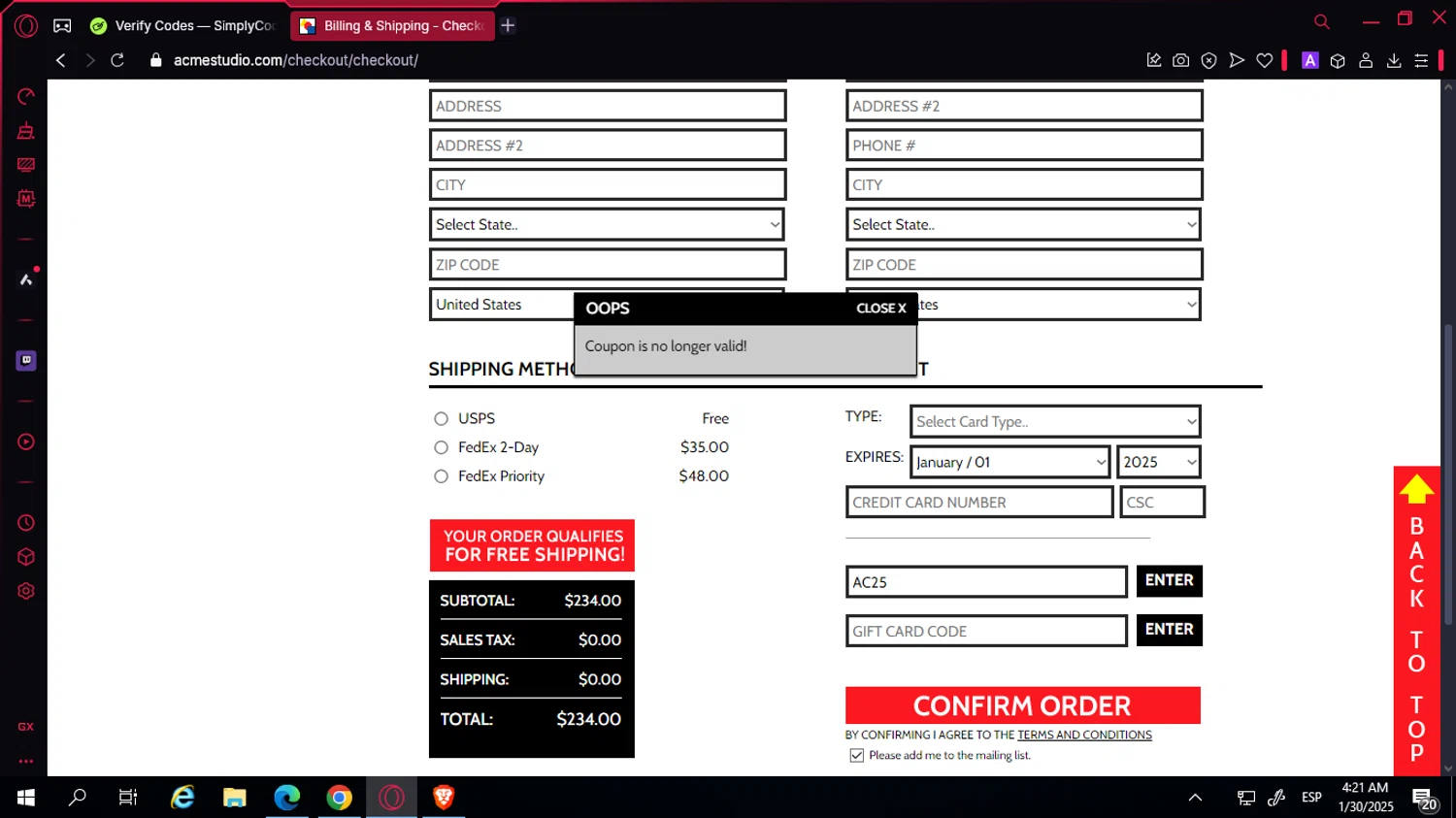1456x818 pixels.
Task: Switch to the Verify Codes — SimplyCodes tab
Action: click(183, 26)
